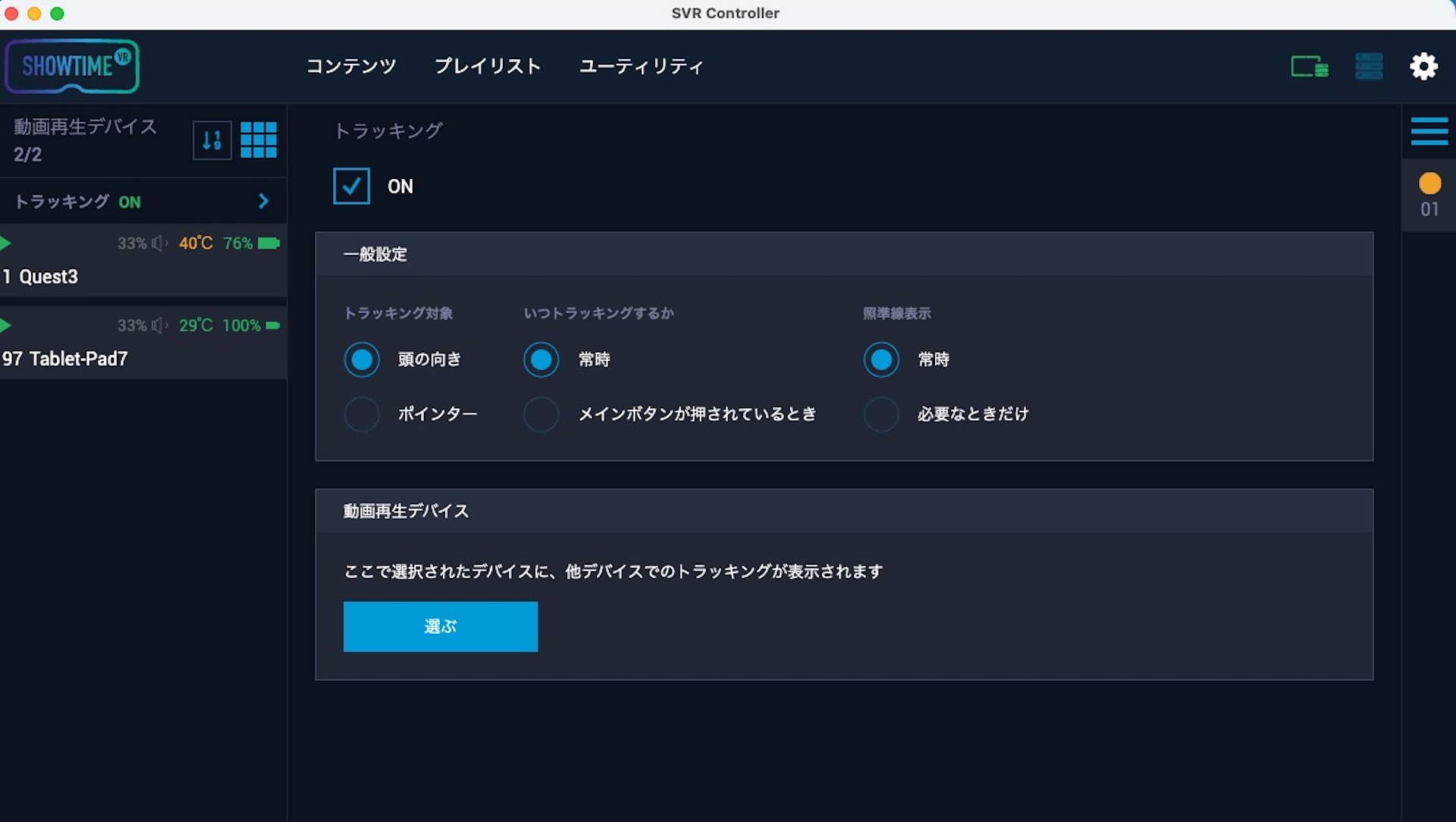Click play indicator on Quest3 device
Screen dimensions: 1456x822
pos(5,243)
